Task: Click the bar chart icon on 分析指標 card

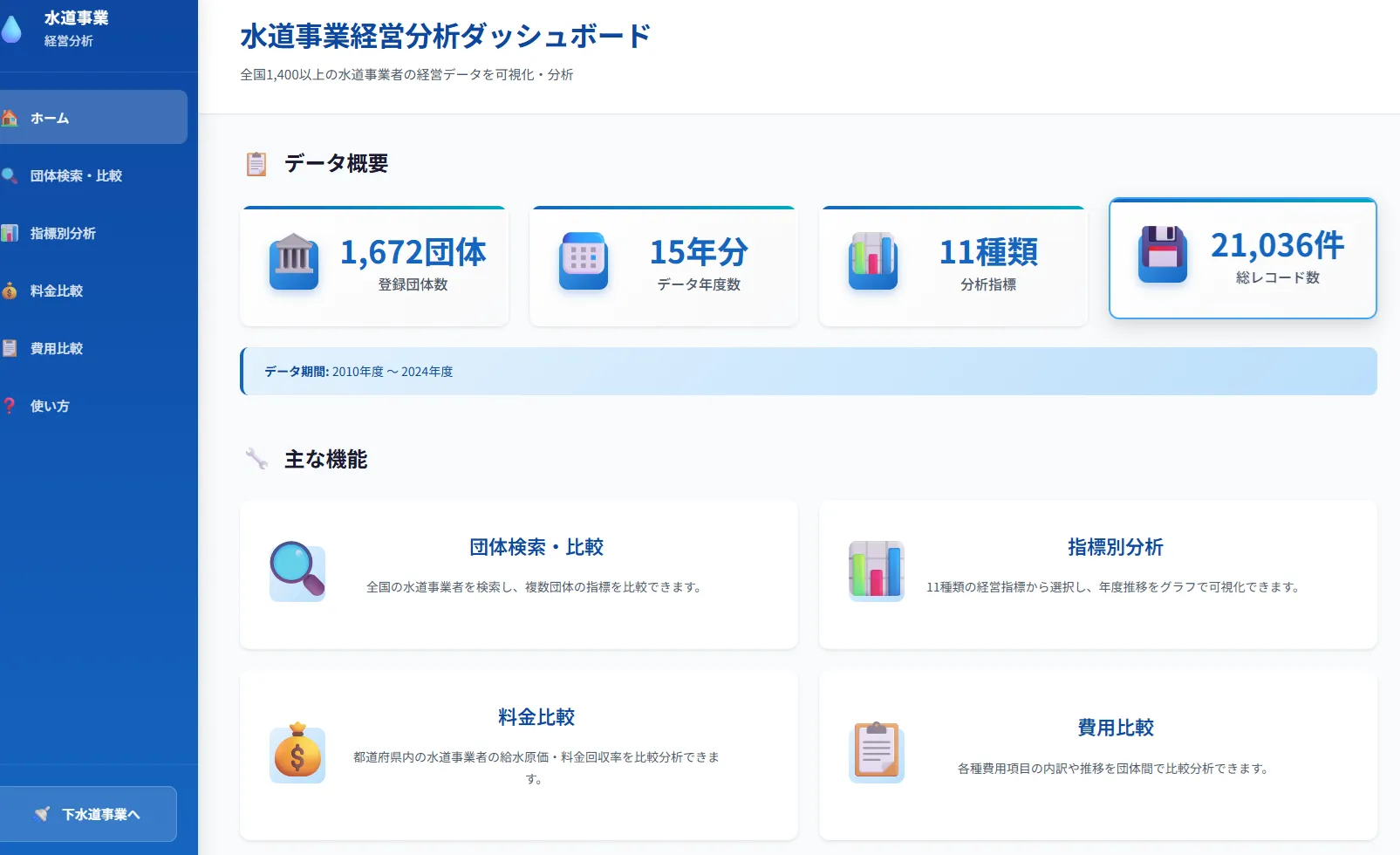Action: pos(873,261)
